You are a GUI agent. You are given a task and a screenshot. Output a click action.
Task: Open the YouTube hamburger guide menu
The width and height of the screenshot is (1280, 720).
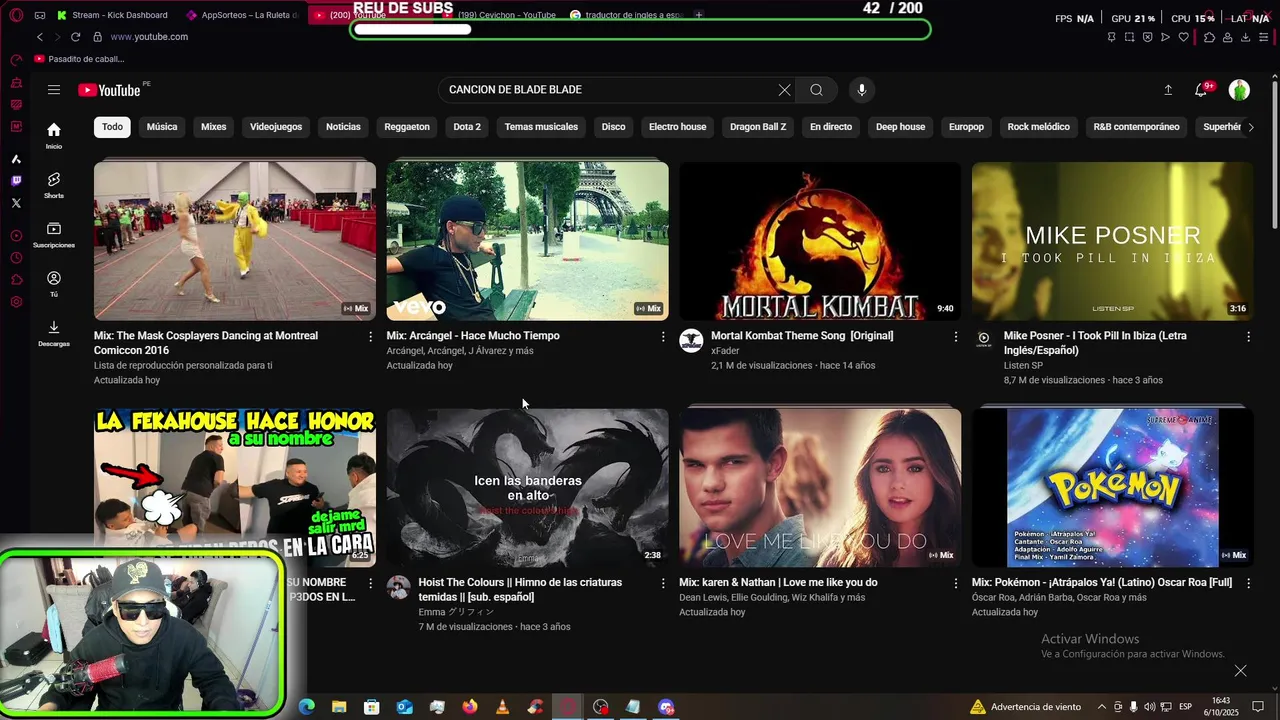[x=54, y=90]
